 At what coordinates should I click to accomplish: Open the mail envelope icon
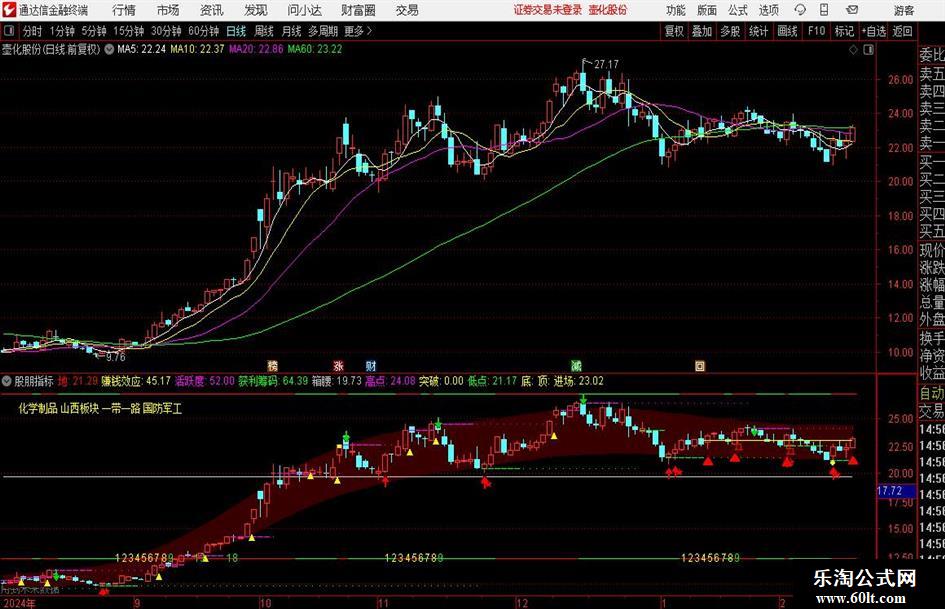[852, 10]
